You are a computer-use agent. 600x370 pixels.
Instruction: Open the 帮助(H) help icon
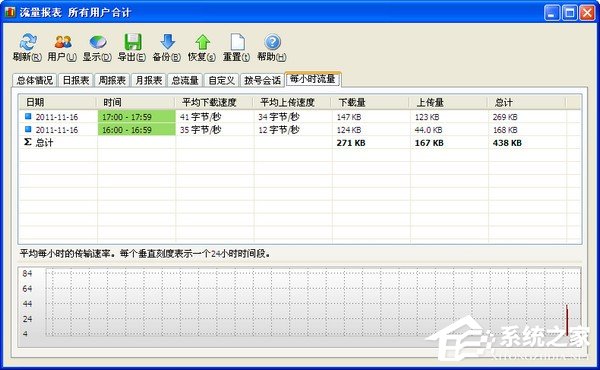pyautogui.click(x=272, y=42)
